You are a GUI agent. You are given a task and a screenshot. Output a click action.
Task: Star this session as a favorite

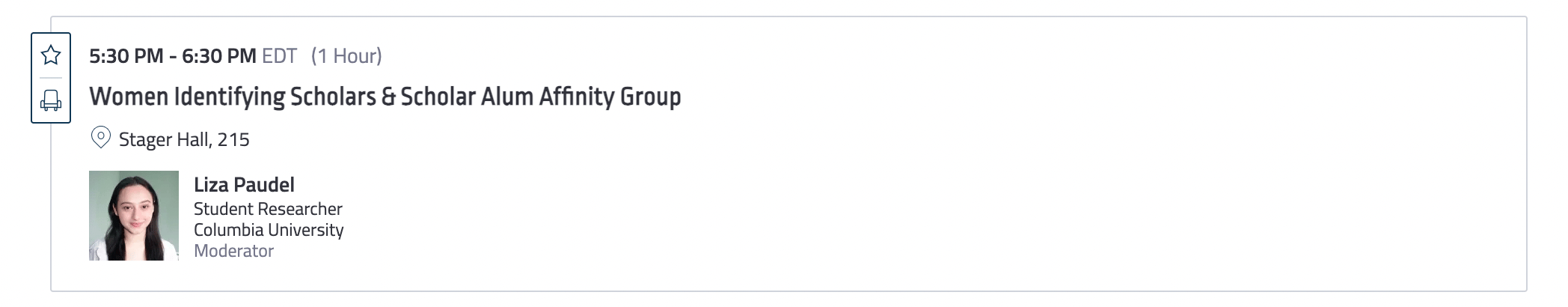(x=51, y=55)
